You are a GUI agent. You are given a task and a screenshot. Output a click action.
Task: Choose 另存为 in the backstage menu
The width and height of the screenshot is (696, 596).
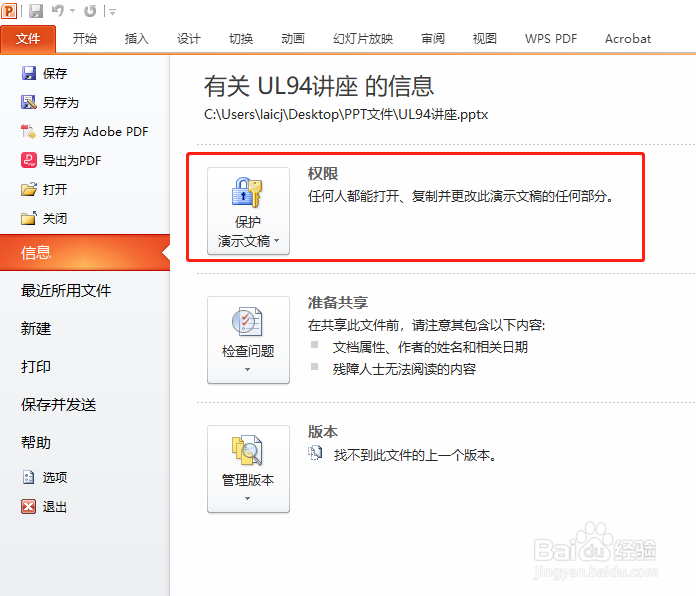coord(61,103)
